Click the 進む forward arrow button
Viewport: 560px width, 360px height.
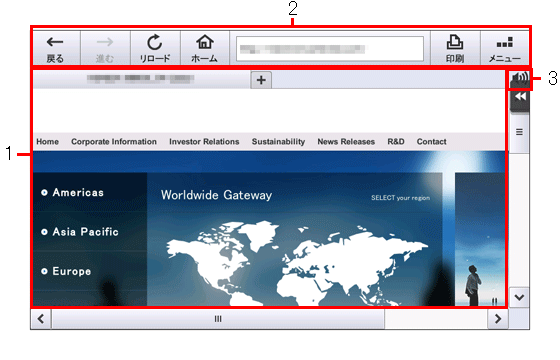(105, 48)
